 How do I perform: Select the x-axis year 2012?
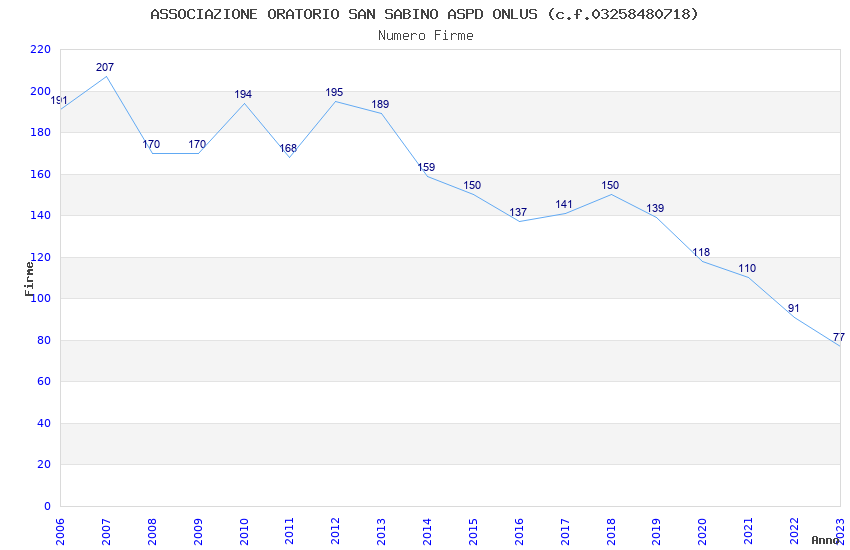[x=336, y=531]
